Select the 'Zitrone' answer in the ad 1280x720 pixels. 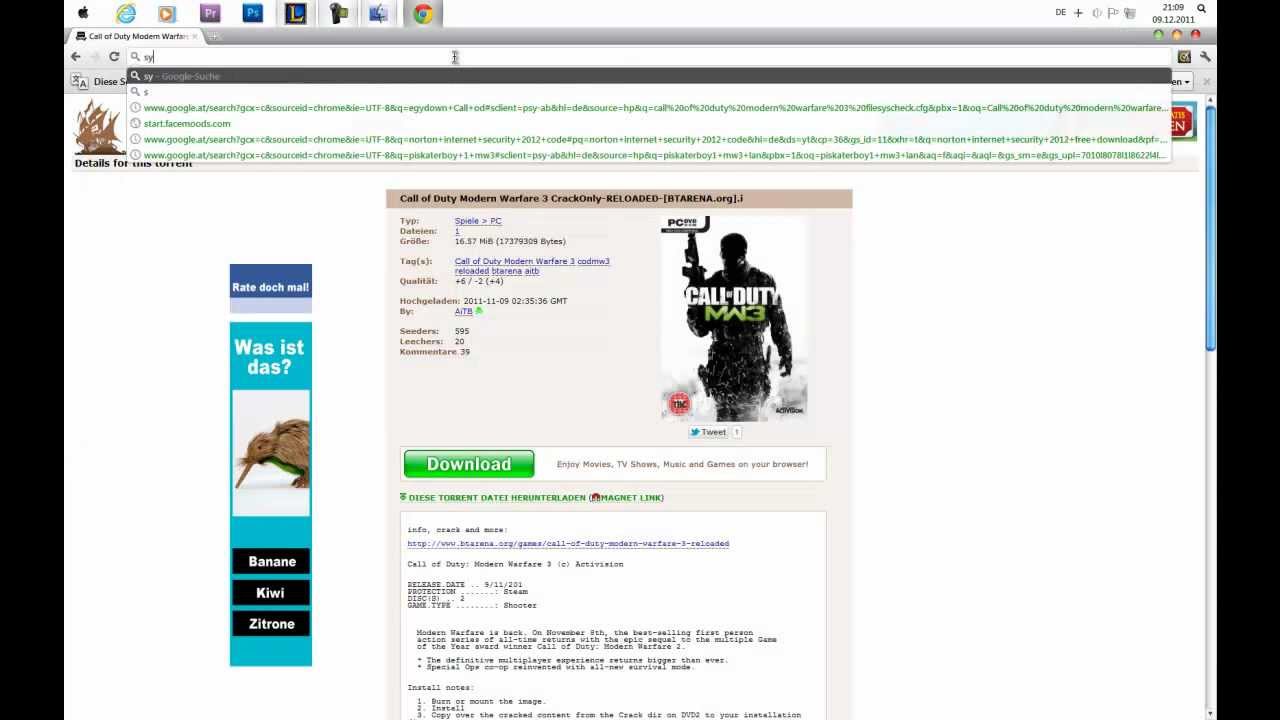coord(272,624)
